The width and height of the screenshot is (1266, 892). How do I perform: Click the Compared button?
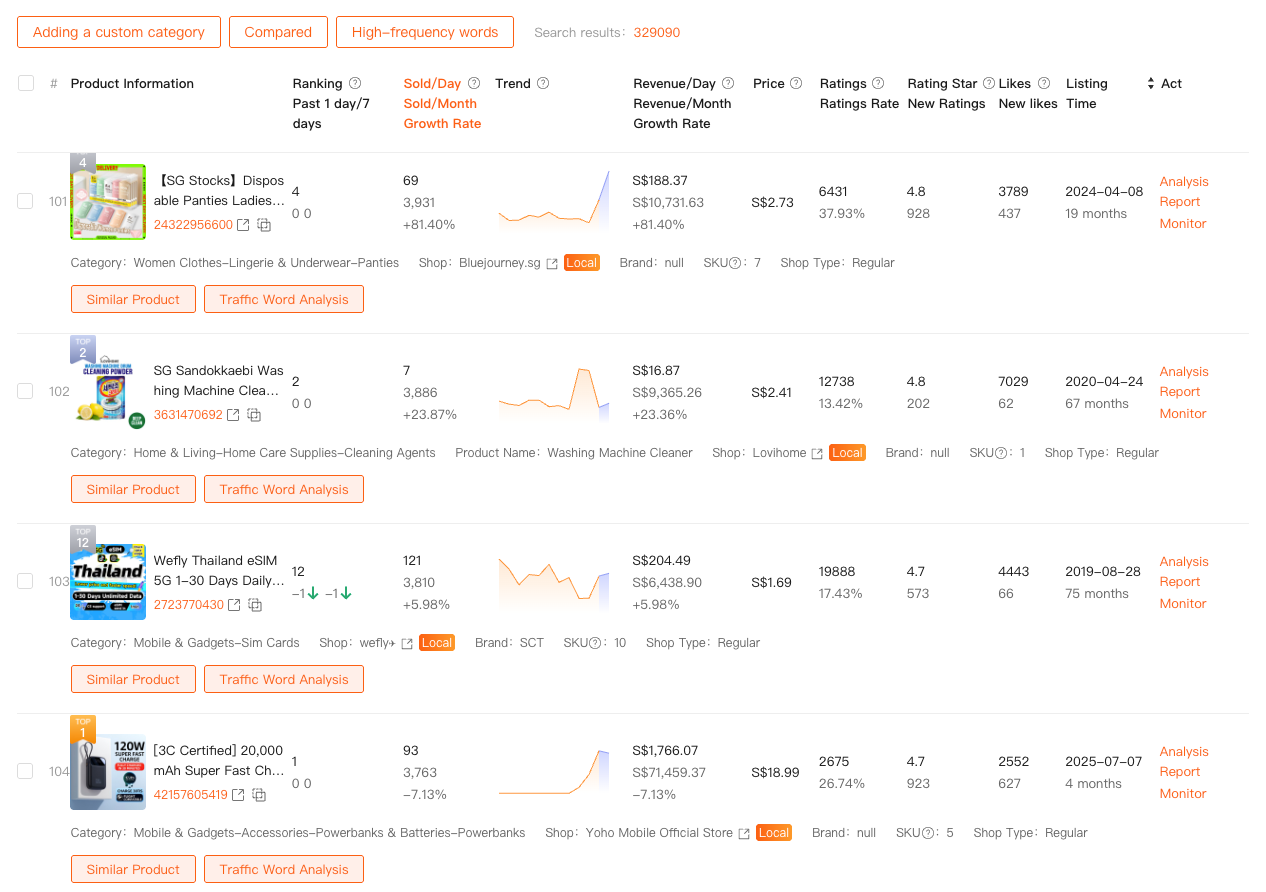click(x=278, y=32)
